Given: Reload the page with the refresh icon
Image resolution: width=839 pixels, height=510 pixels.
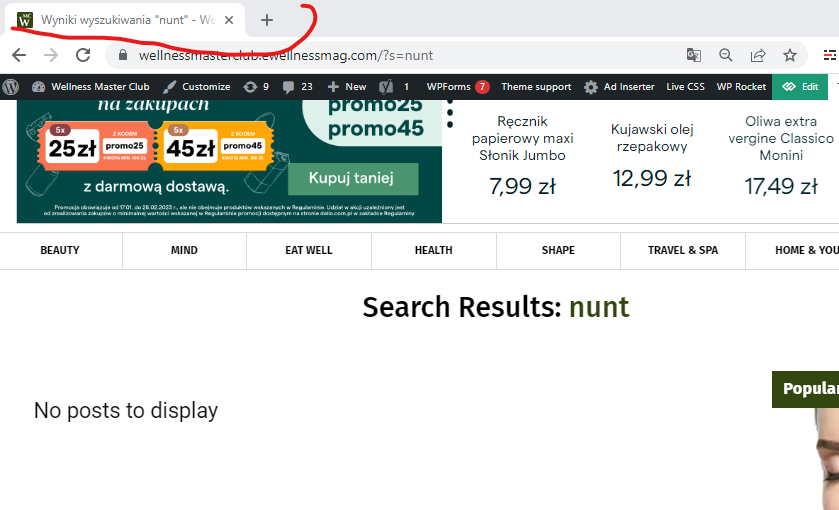Looking at the screenshot, I should (83, 55).
